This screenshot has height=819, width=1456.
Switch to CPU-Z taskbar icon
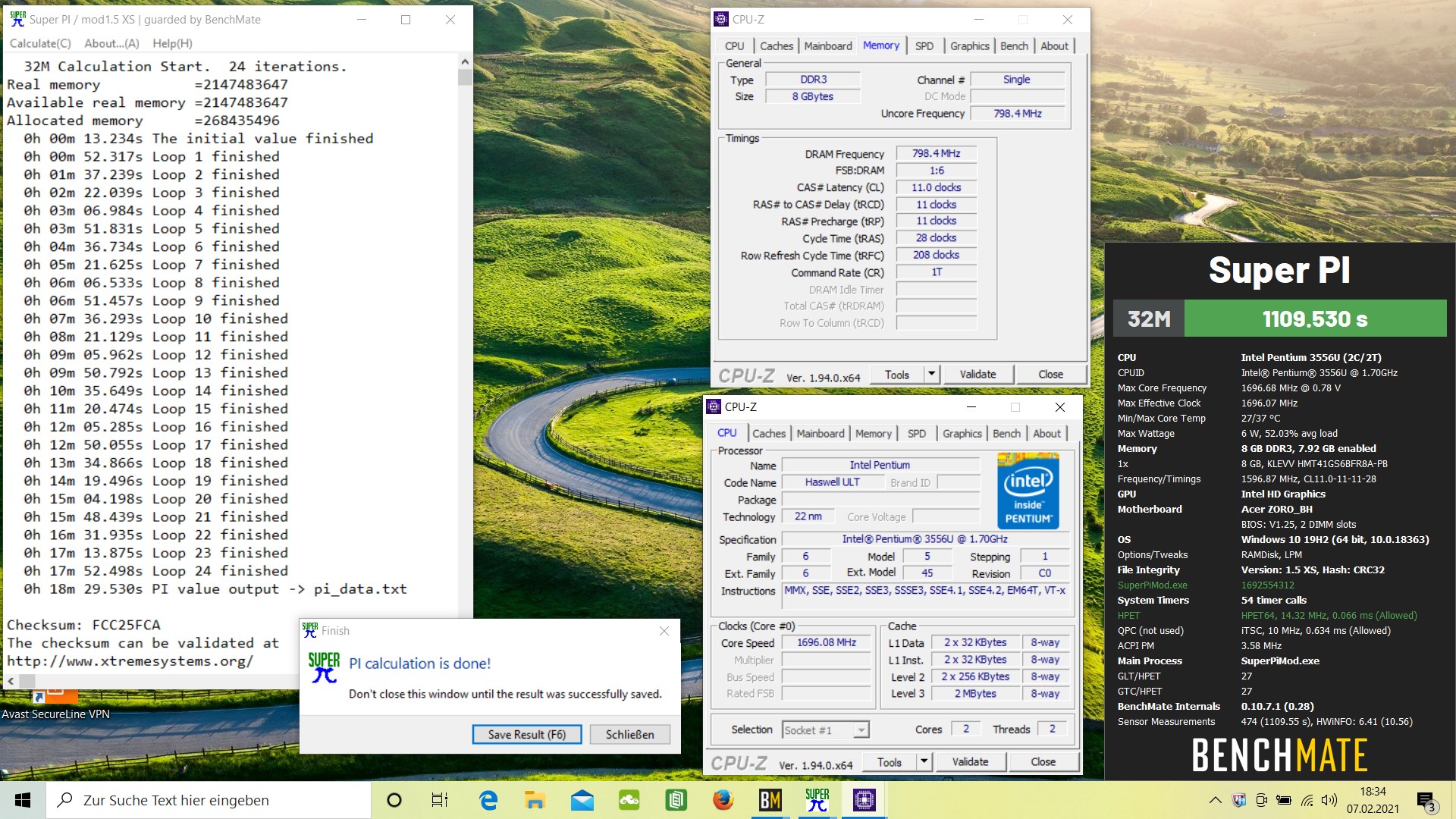coord(864,800)
